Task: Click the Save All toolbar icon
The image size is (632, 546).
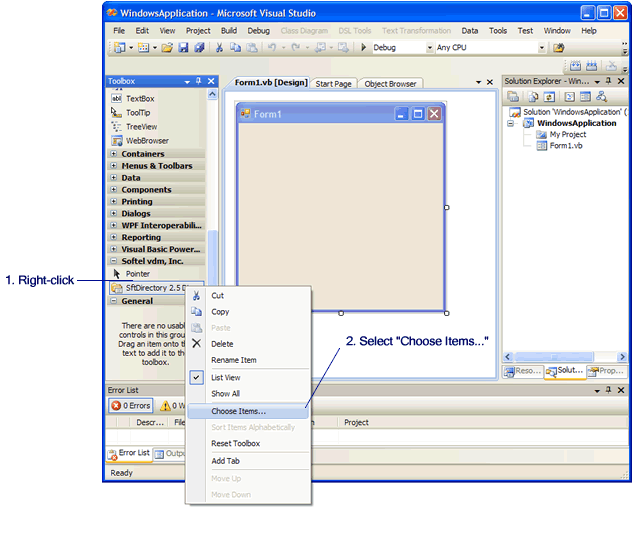Action: pos(199,48)
